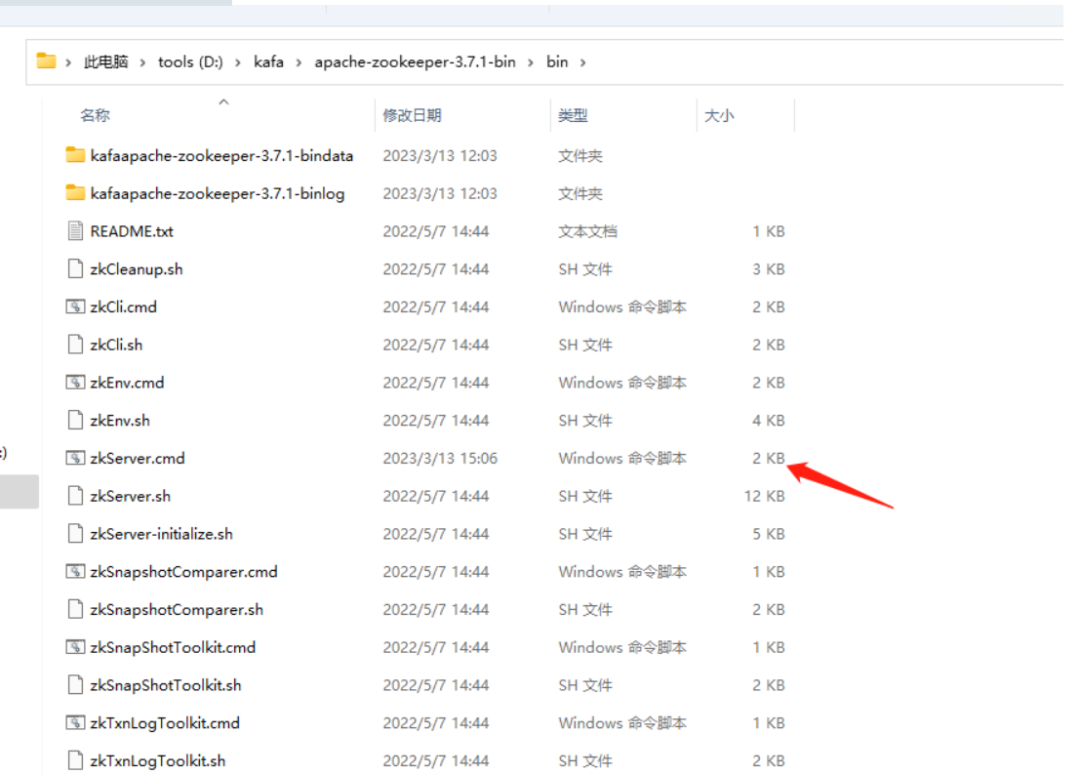Click the zkTxnLogToolkit.sh file icon

click(x=75, y=761)
